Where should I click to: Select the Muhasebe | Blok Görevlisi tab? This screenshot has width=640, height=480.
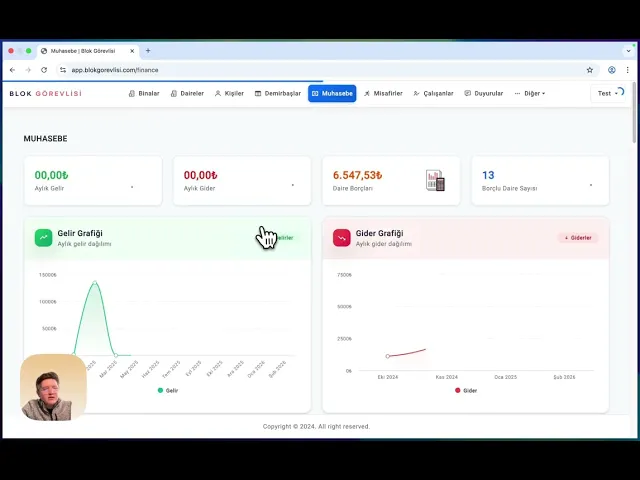tap(88, 51)
